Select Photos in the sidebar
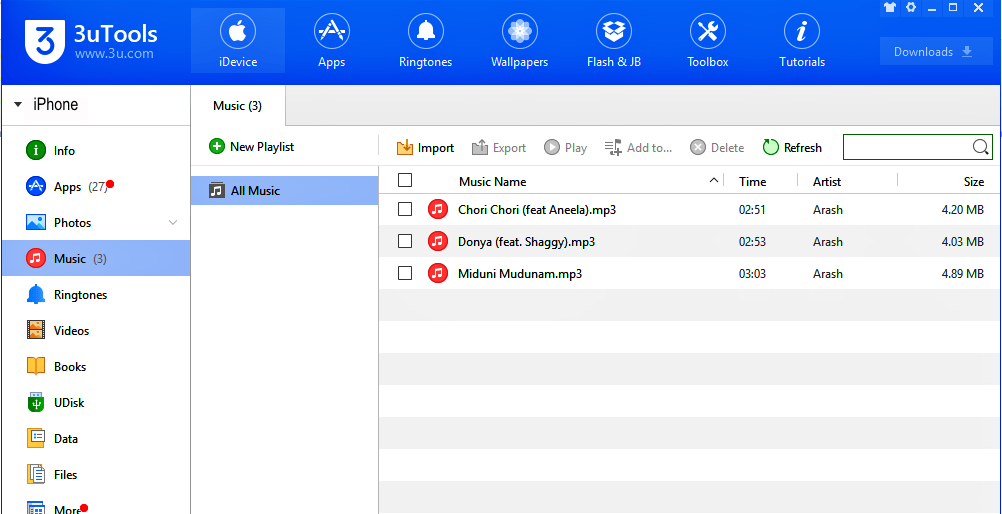Screen dimensions: 1002x514 pyautogui.click(x=96, y=222)
